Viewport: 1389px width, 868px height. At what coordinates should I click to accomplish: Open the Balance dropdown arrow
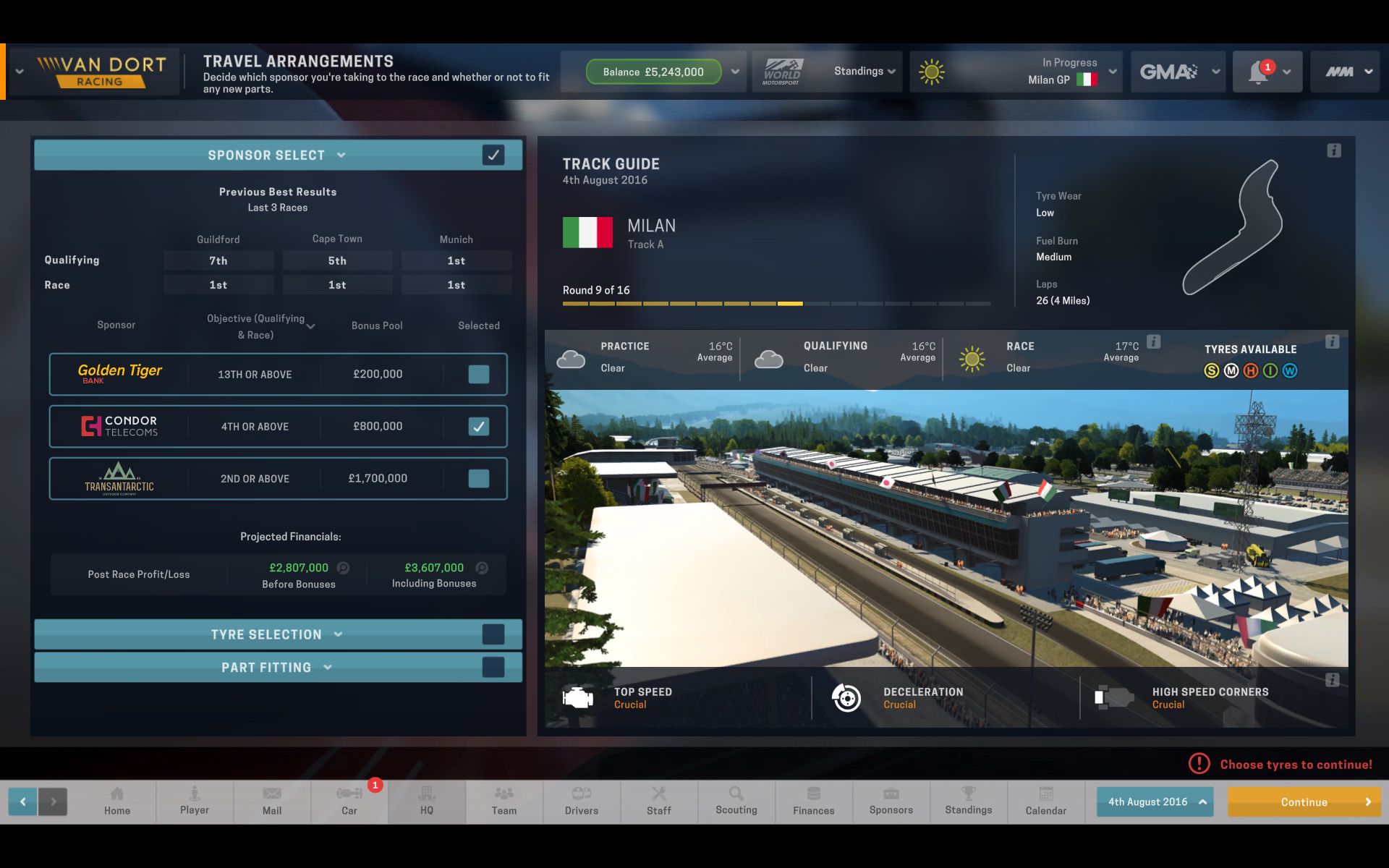[735, 72]
